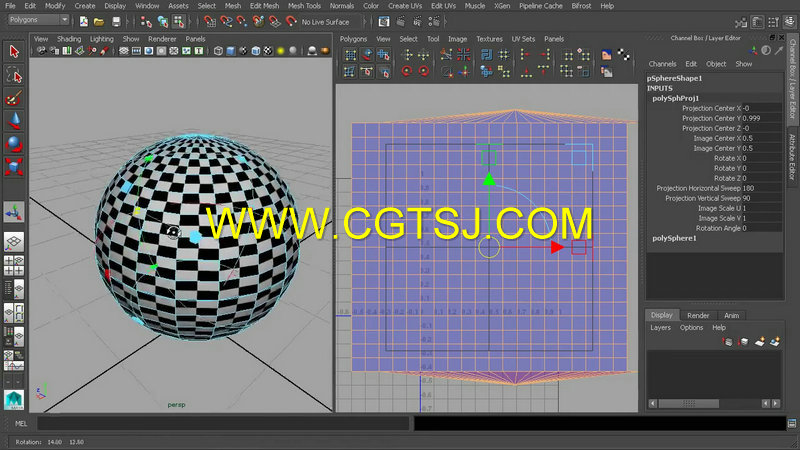Select the Display layer tab
Screen dimensions: 800x450
point(662,315)
